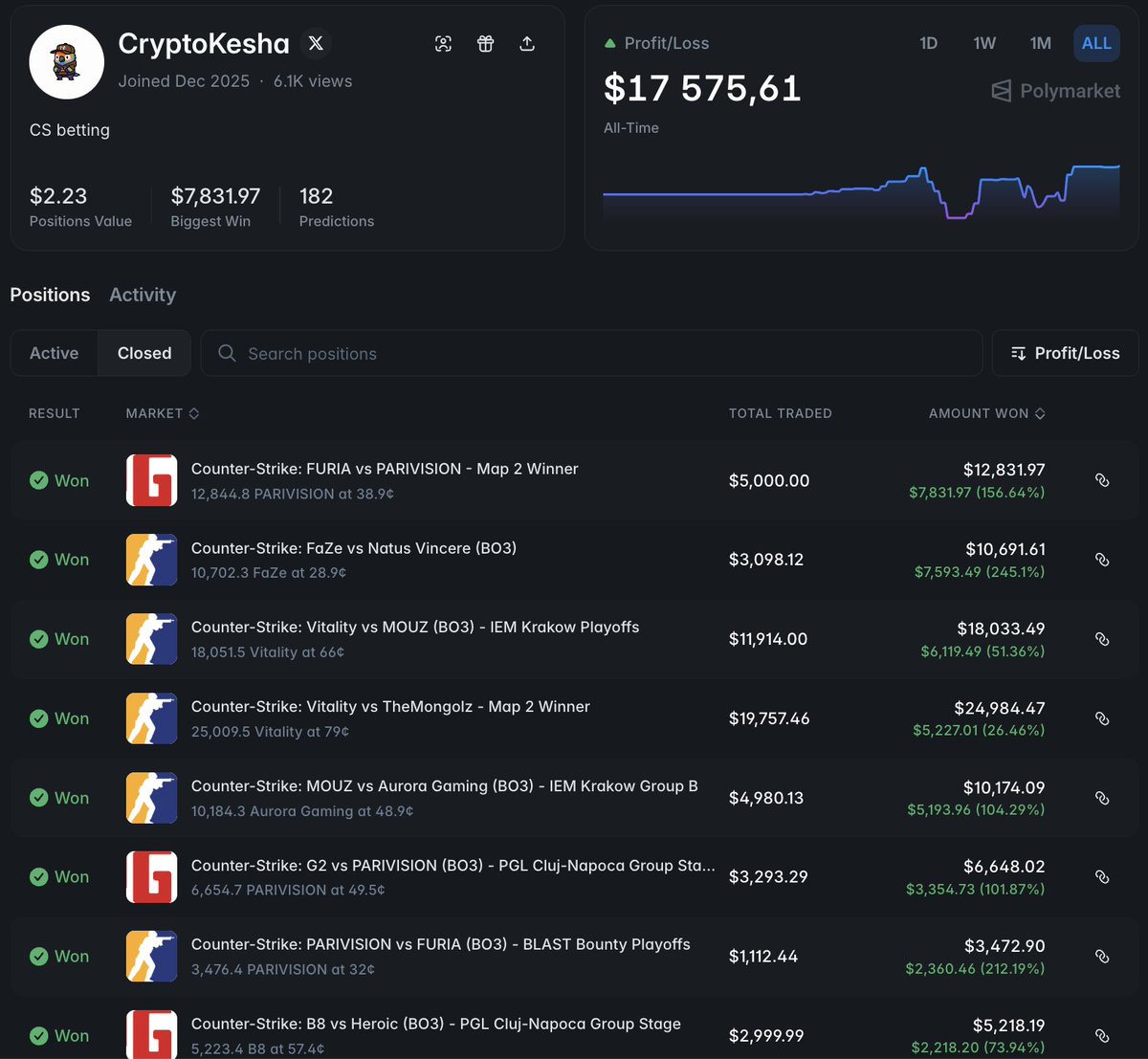Click the $2.23 Positions Value figure
1148x1059 pixels.
pos(58,196)
